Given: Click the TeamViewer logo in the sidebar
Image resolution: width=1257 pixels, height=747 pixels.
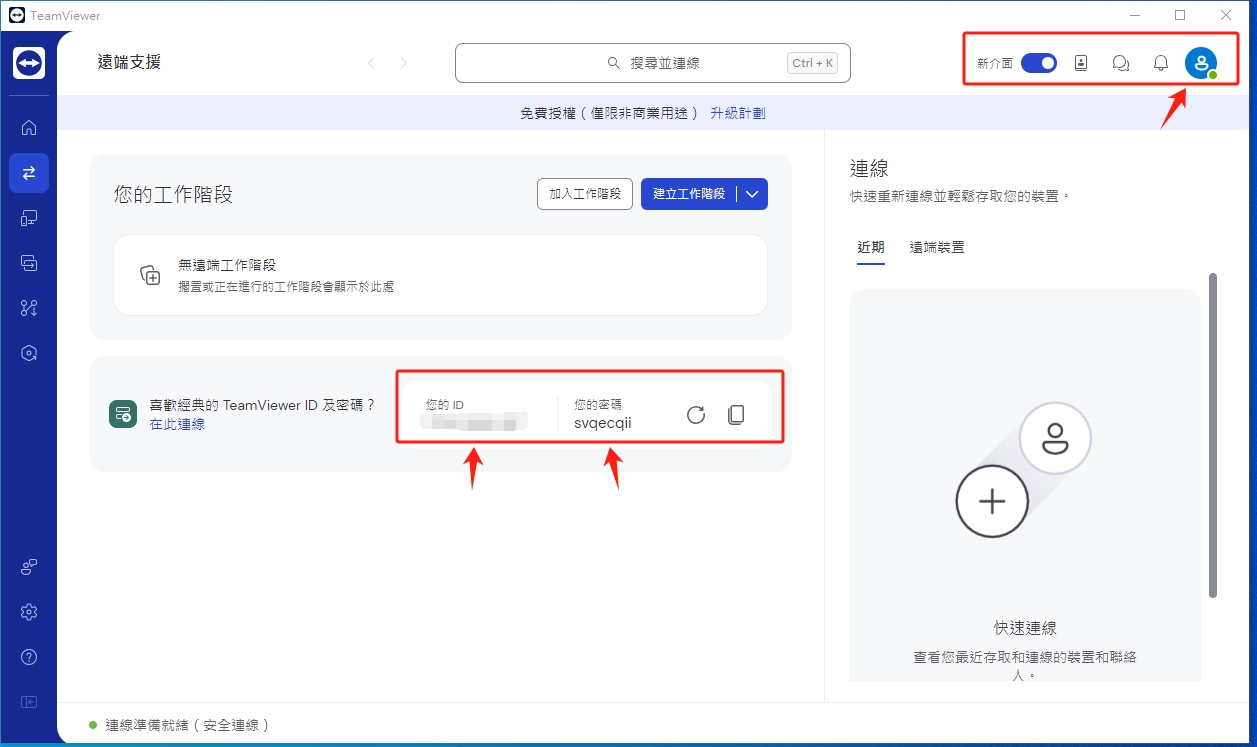Looking at the screenshot, I should coord(29,63).
